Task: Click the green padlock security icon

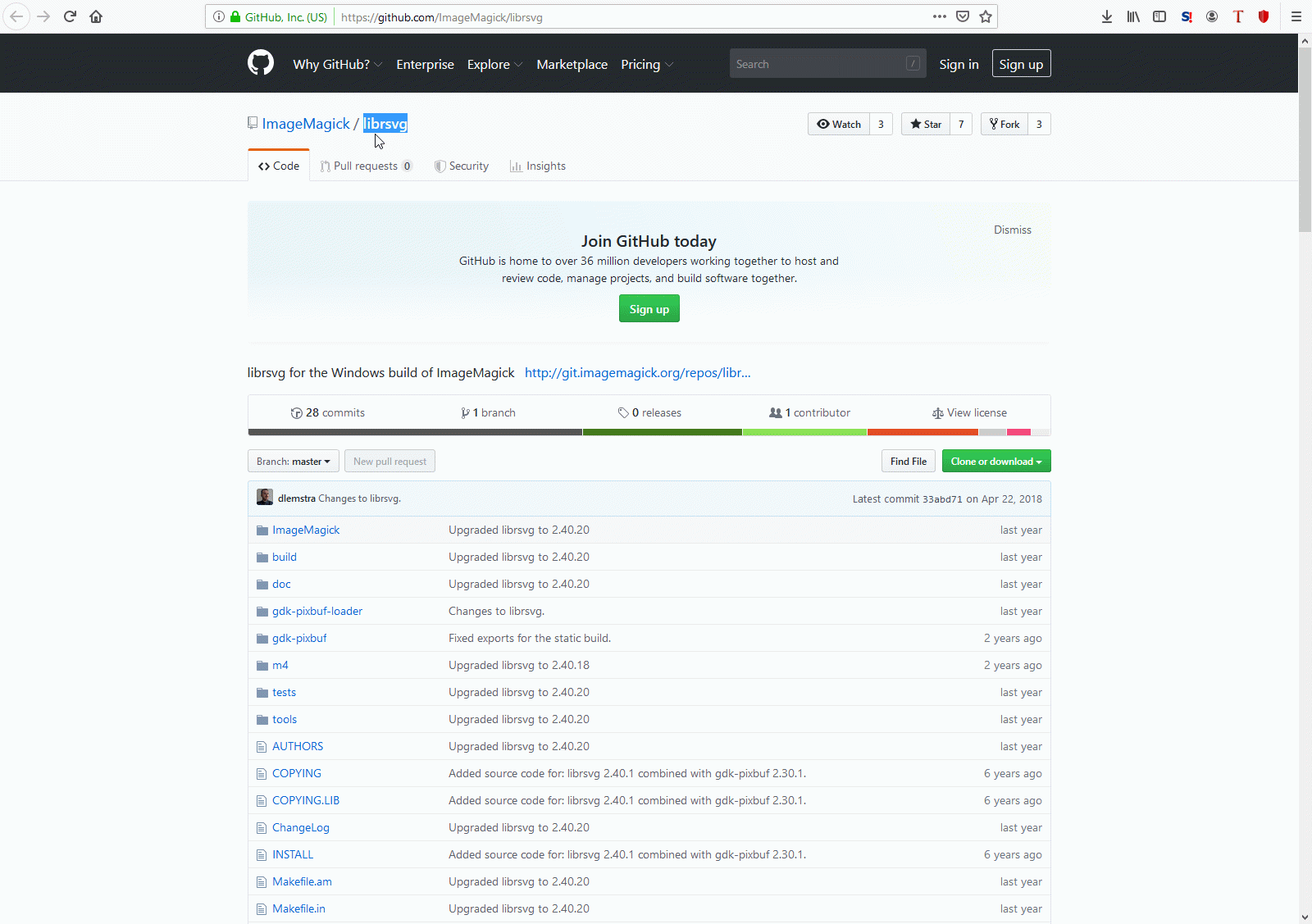Action: click(x=235, y=16)
